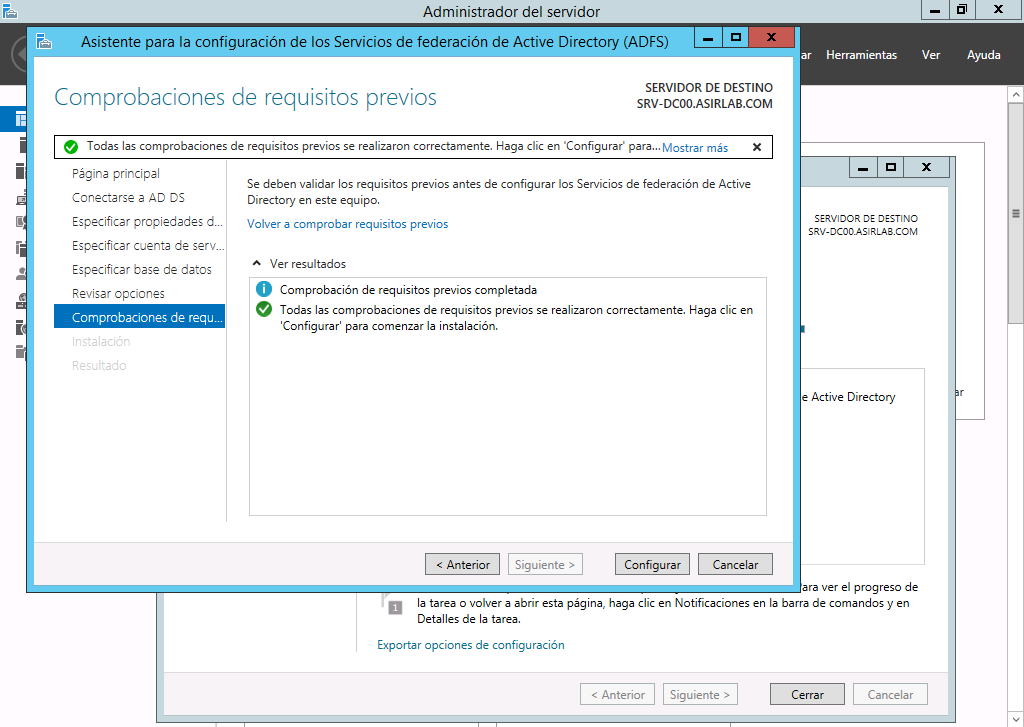The width and height of the screenshot is (1024, 727).
Task: Maximize the background wizard window
Action: (x=890, y=167)
